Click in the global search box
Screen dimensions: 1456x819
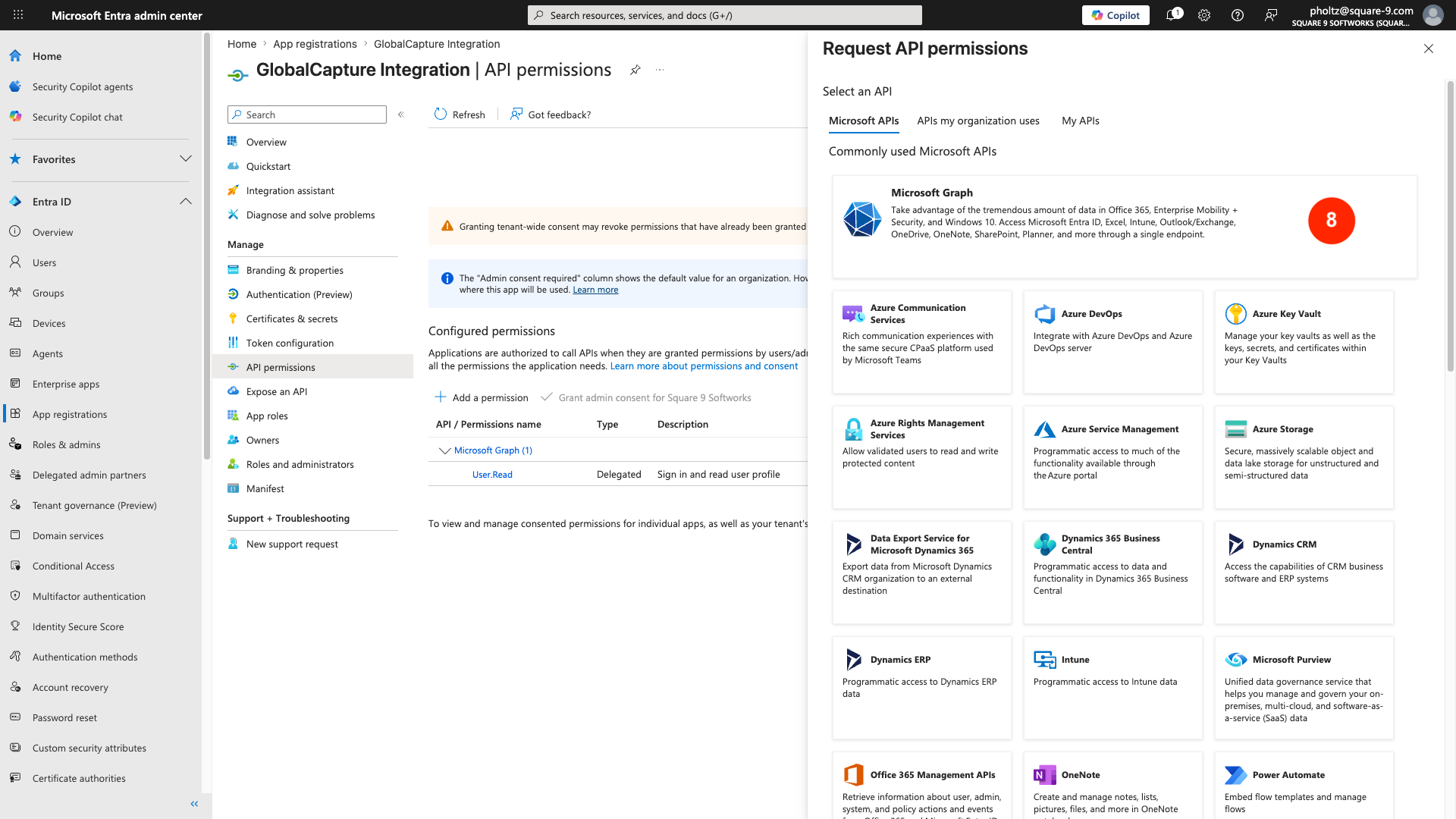[725, 15]
